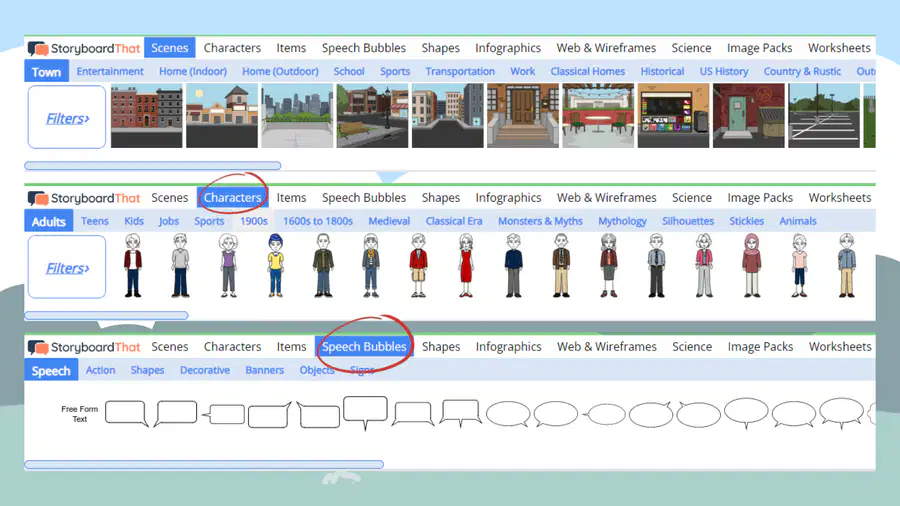Choose the city skyline rooftop scene

click(x=297, y=115)
